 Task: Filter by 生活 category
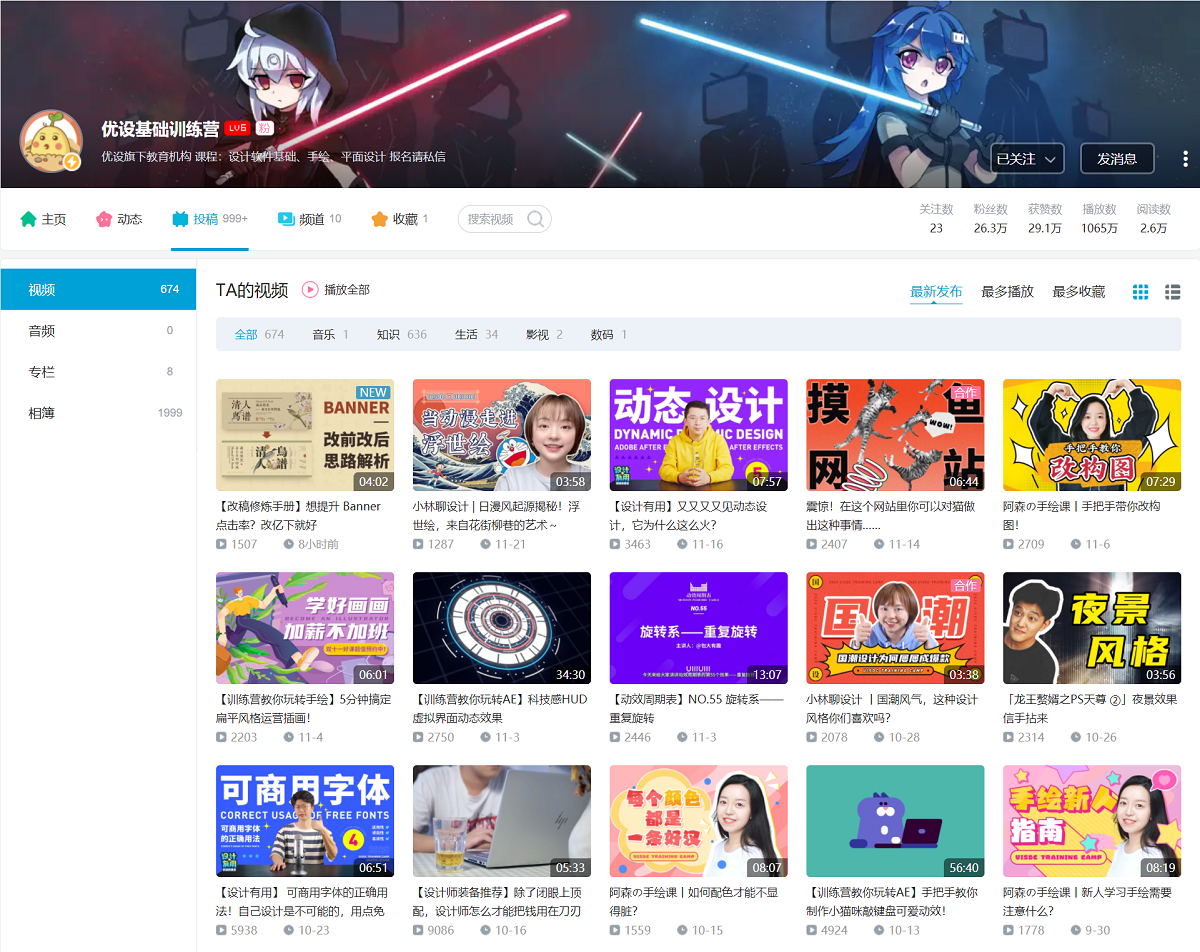pyautogui.click(x=476, y=334)
